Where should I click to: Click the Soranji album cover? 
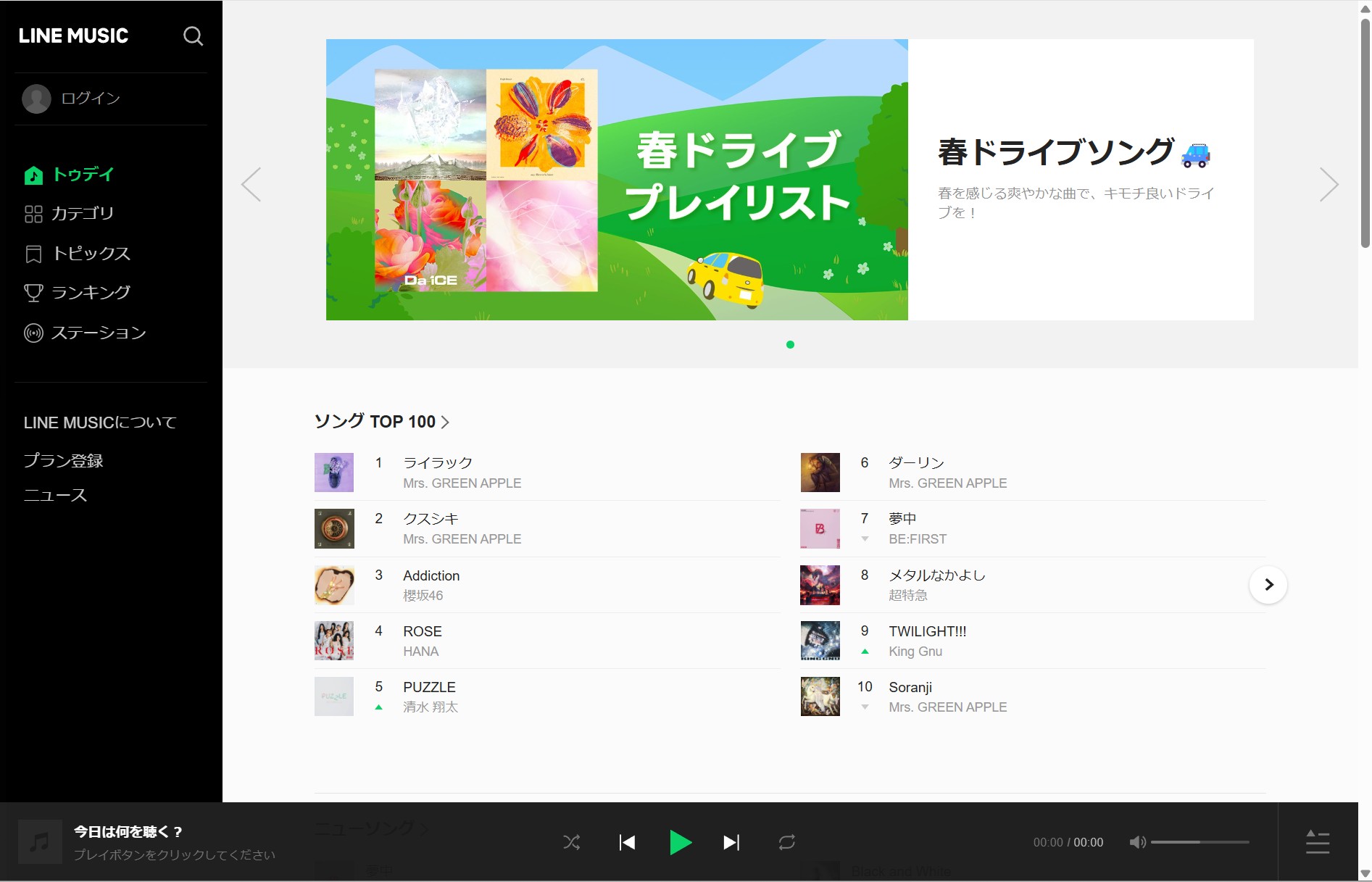820,696
